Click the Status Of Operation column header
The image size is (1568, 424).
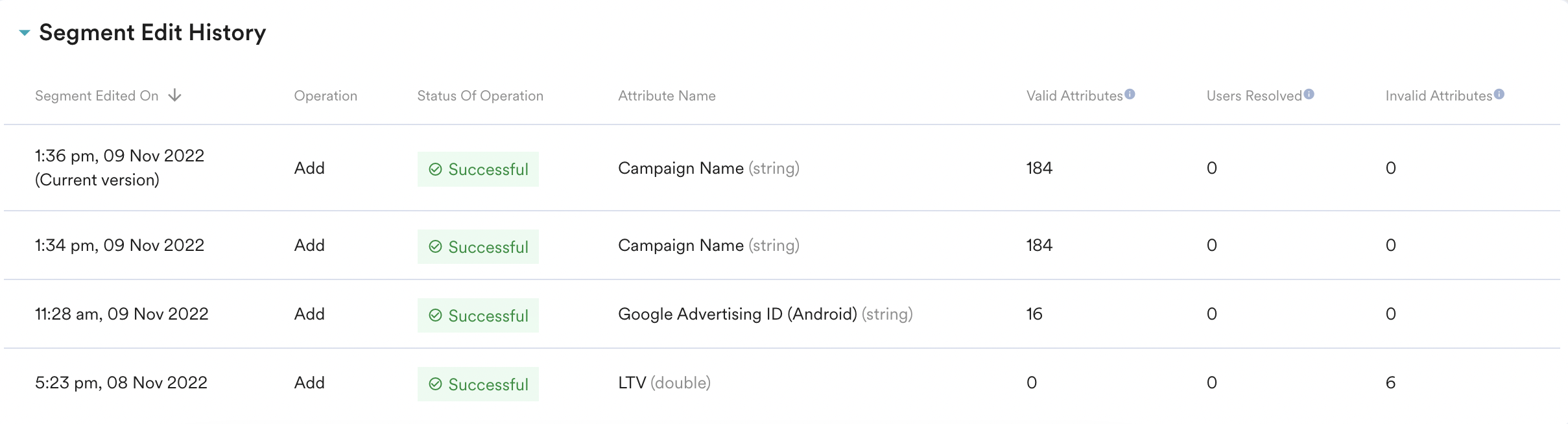click(x=480, y=96)
